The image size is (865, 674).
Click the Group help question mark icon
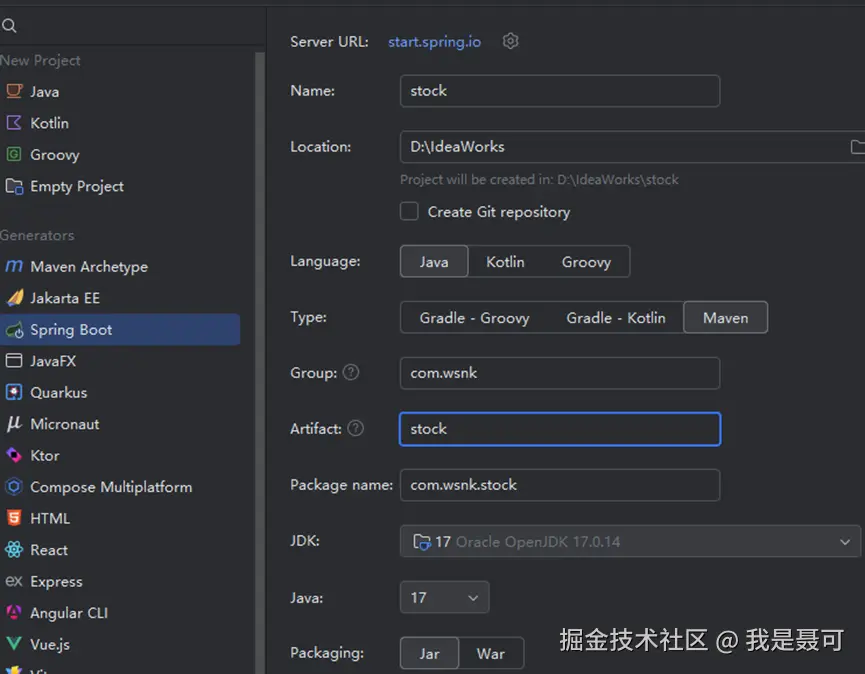tap(351, 372)
